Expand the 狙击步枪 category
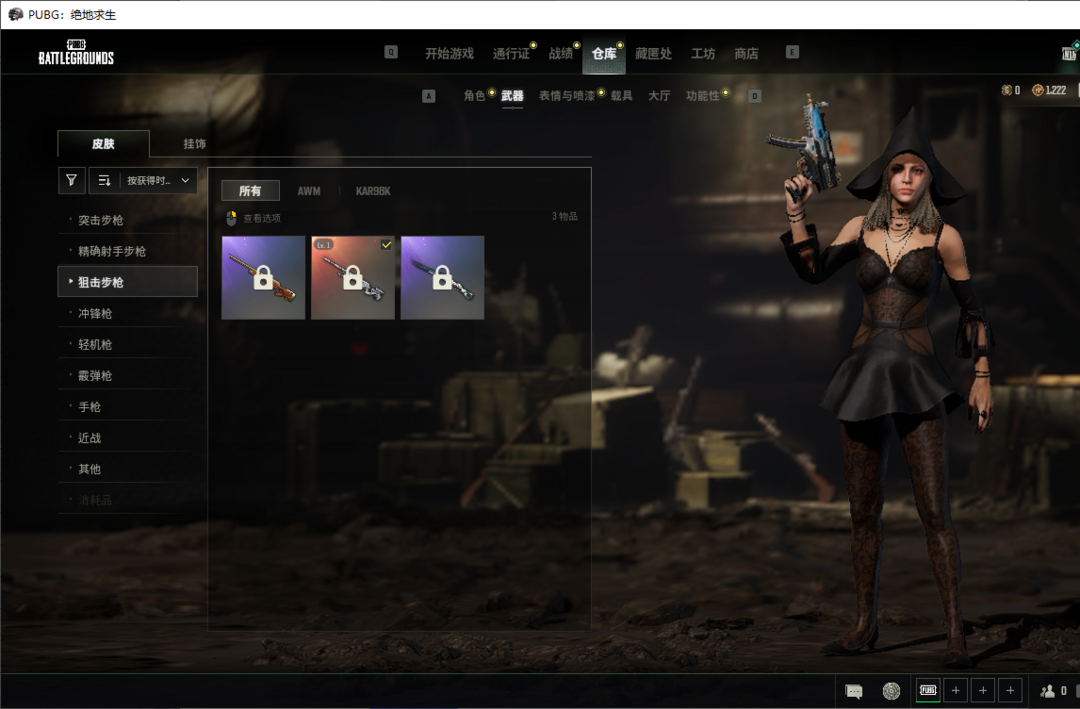 [x=127, y=282]
